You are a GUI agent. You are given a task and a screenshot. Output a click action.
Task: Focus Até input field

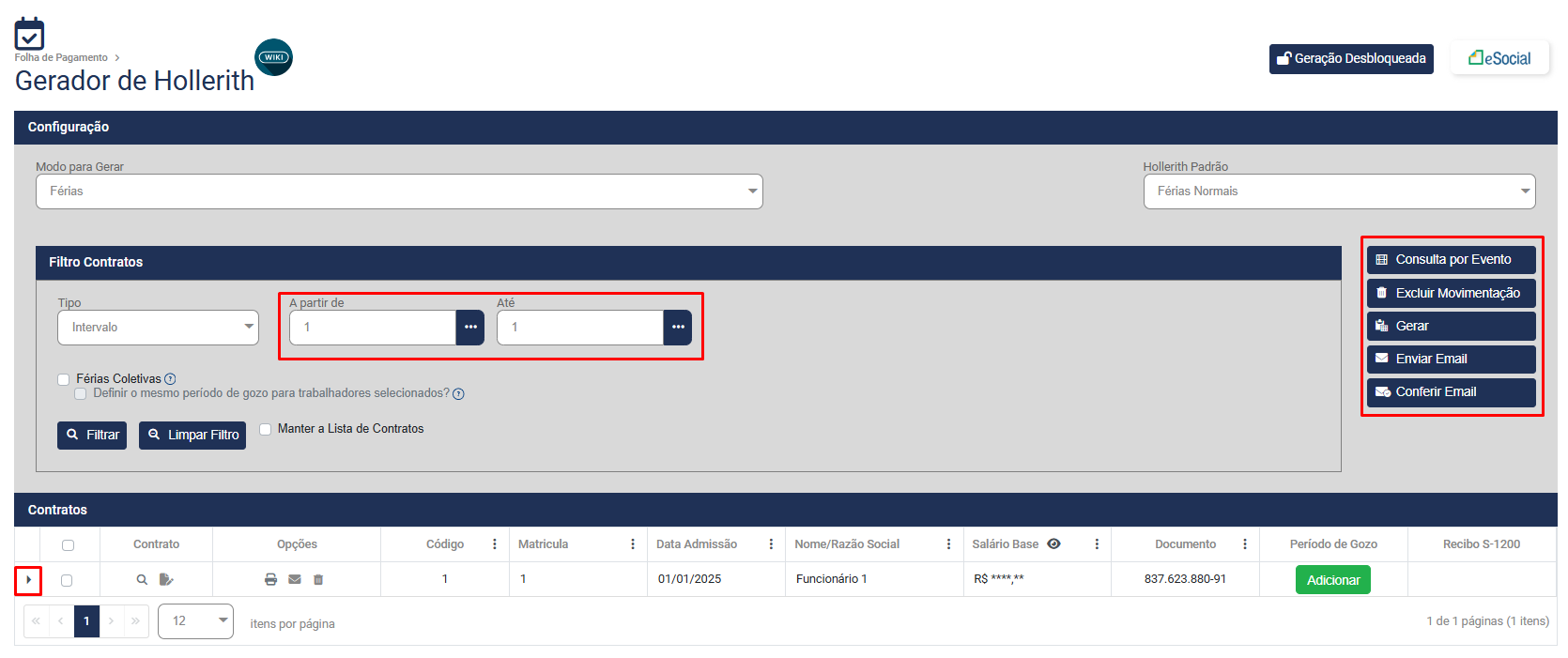[x=580, y=328]
